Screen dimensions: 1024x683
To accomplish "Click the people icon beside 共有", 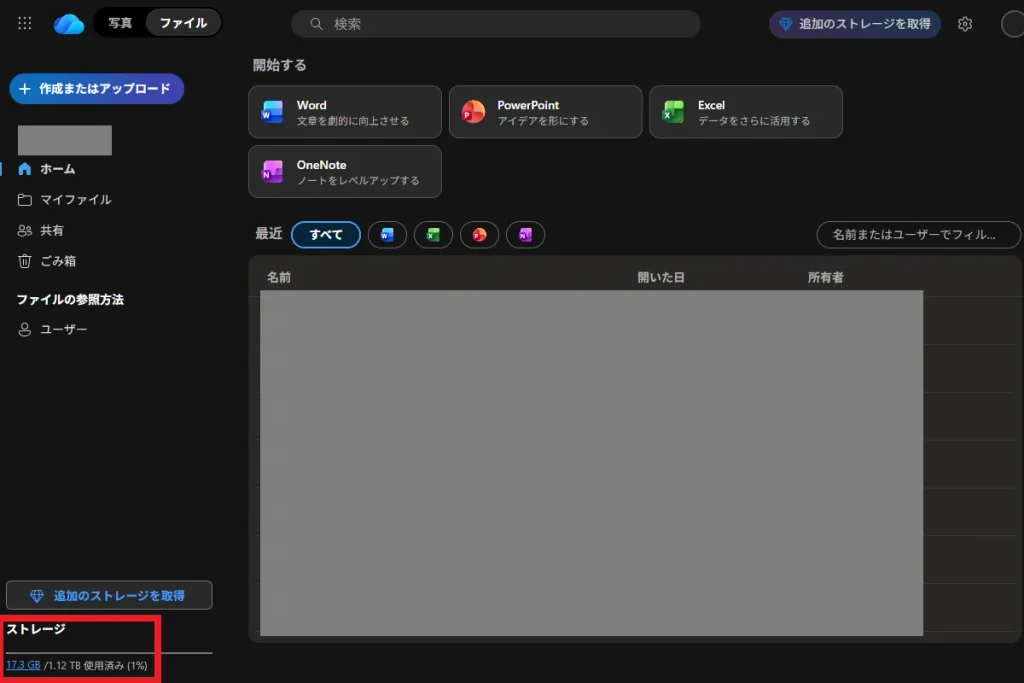I will tap(25, 230).
